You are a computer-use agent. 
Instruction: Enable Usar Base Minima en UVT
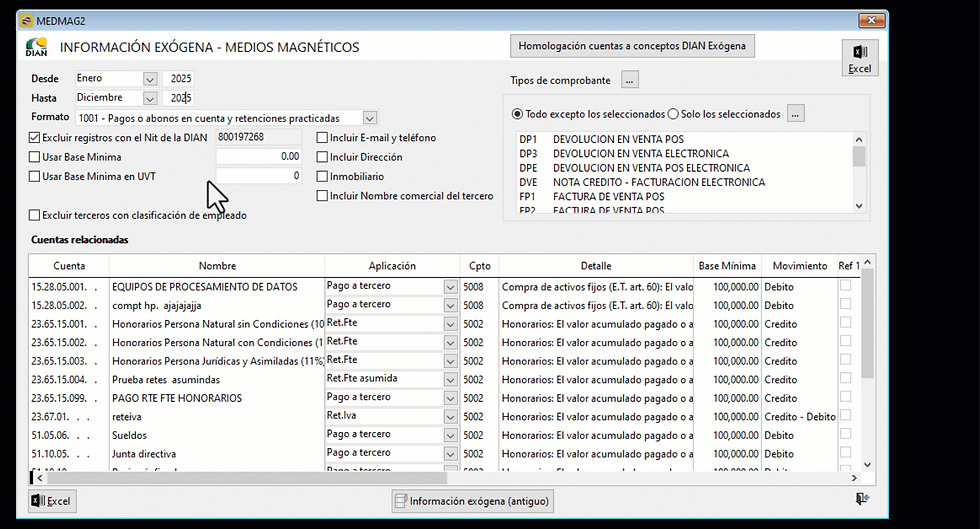(x=34, y=176)
